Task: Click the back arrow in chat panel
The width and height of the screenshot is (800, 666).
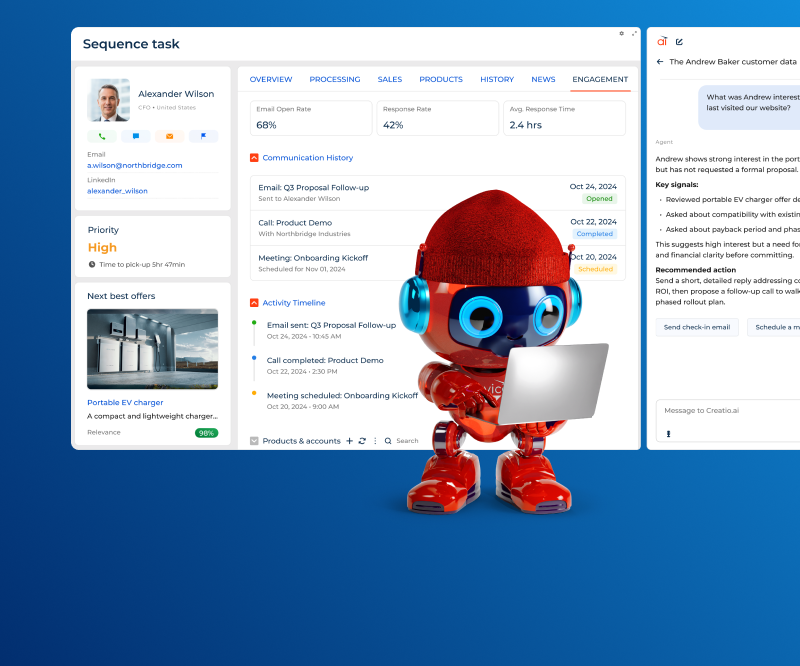Action: click(x=660, y=62)
